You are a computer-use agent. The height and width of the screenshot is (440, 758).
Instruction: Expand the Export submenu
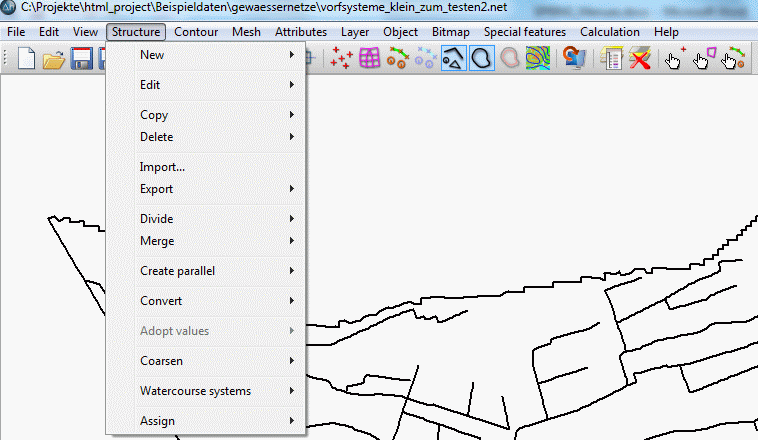pos(206,189)
